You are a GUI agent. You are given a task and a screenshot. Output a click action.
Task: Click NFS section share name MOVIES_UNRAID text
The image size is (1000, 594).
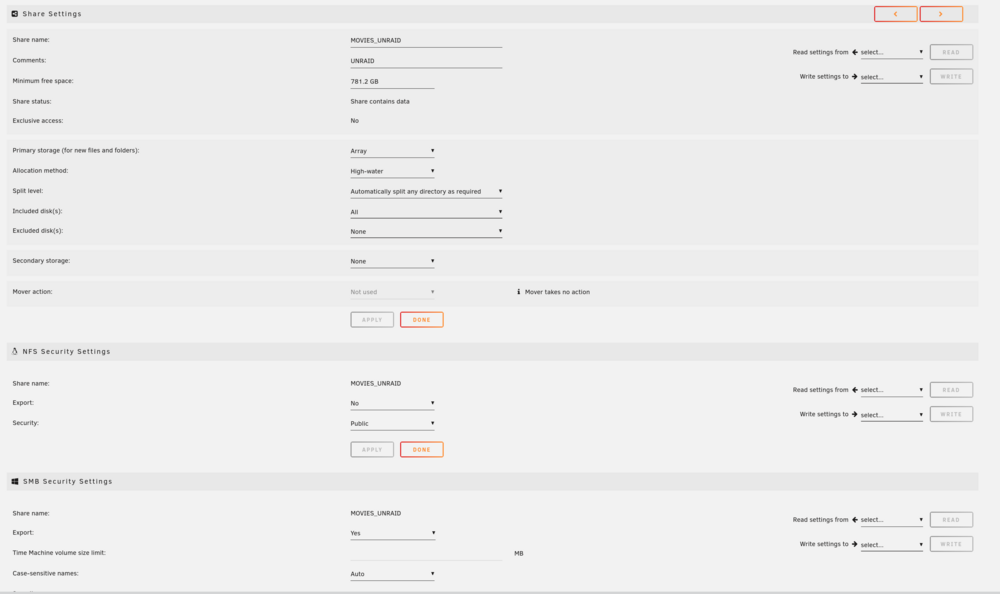pos(376,383)
